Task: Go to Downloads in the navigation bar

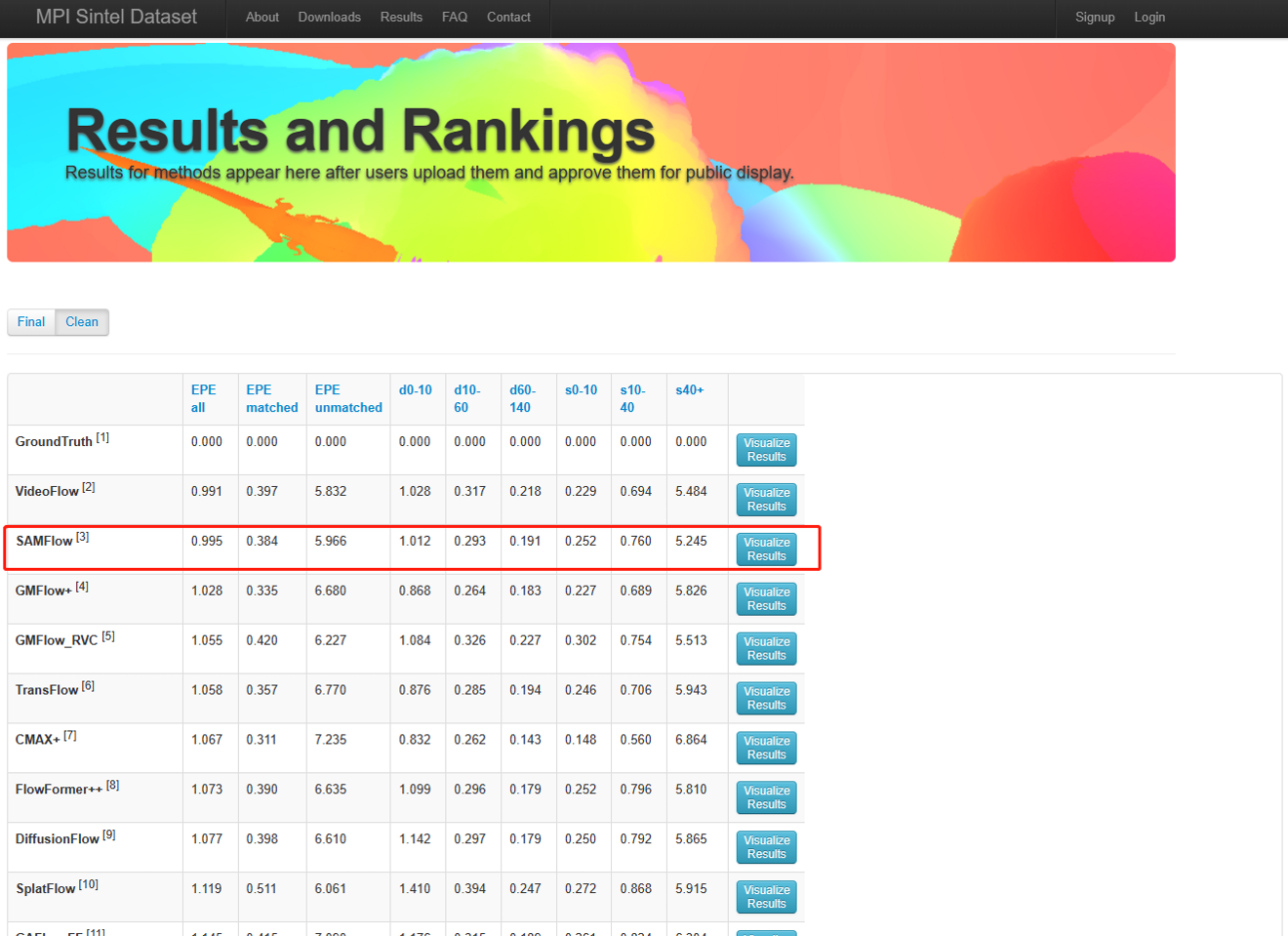Action: coord(329,18)
